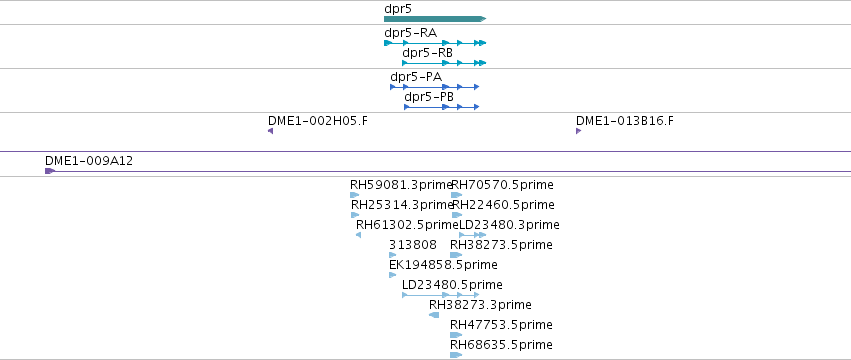Select the dpr5-PA protein feature
The image size is (851, 360).
[x=434, y=87]
